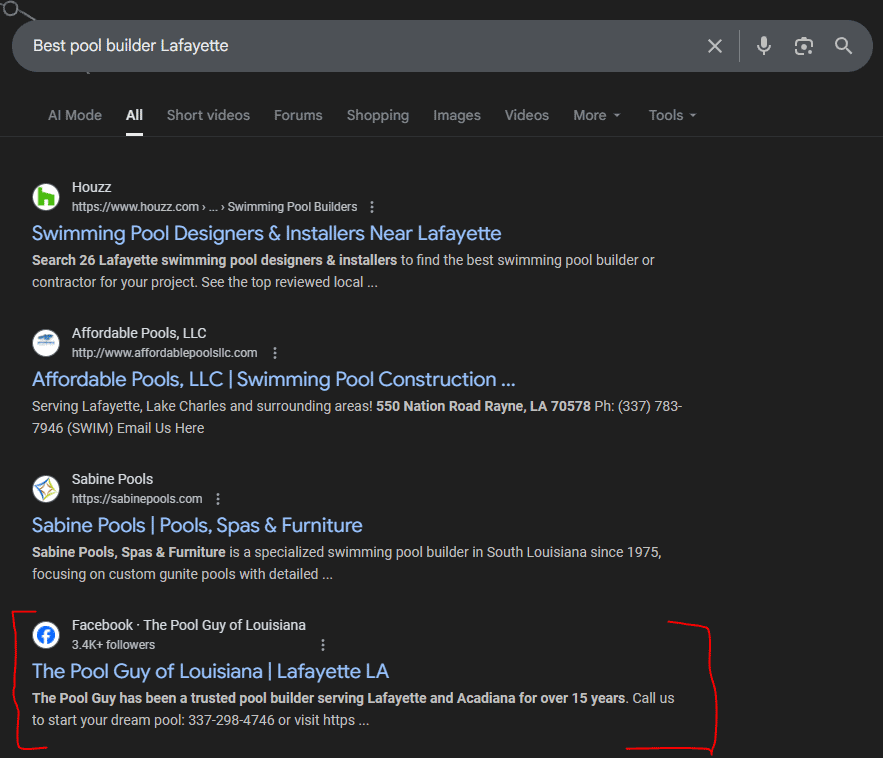Open the three-dot menu on Sabine Pools result
This screenshot has height=758, width=883.
click(x=217, y=498)
